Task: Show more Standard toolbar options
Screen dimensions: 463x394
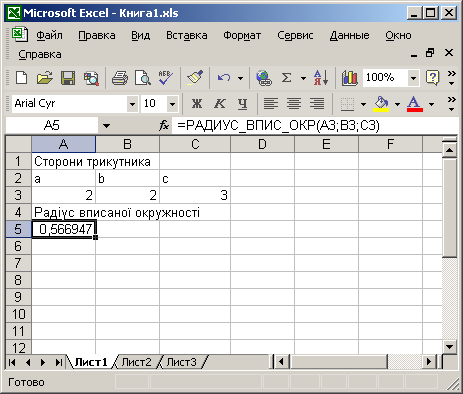Action: (452, 78)
